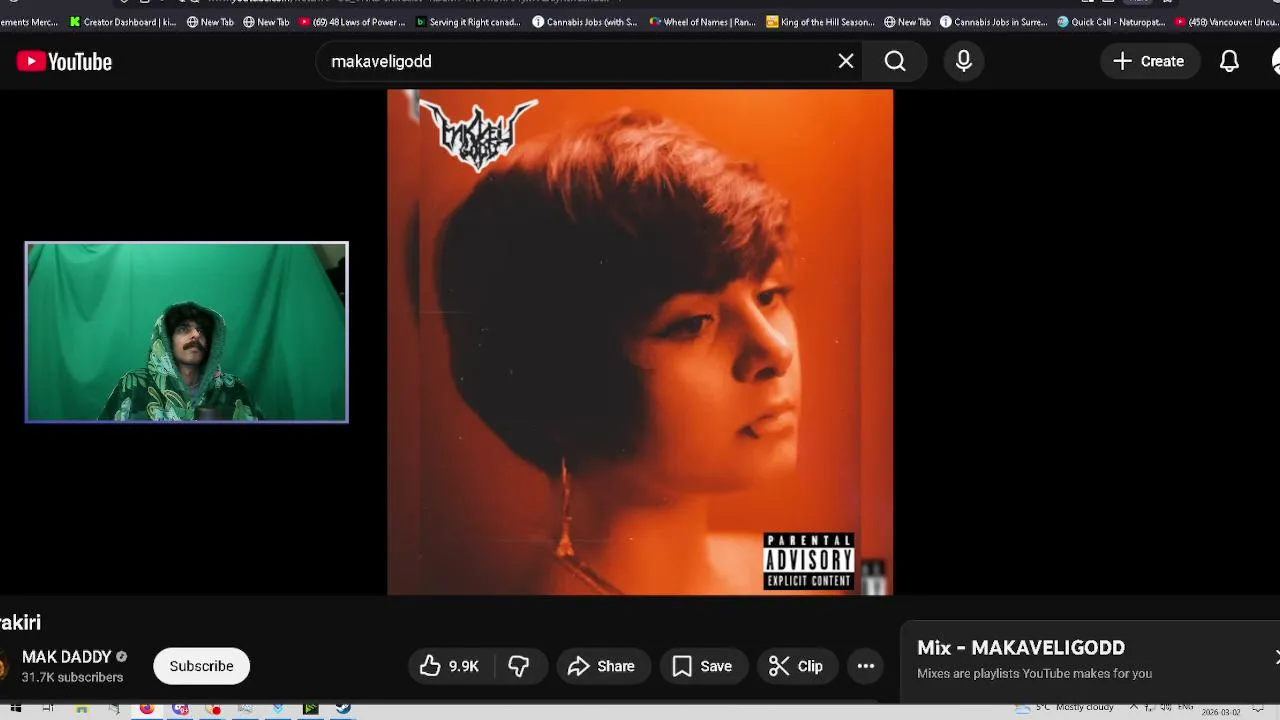The image size is (1280, 720).
Task: Open the Creator Dashboard bookmark
Action: pyautogui.click(x=123, y=22)
